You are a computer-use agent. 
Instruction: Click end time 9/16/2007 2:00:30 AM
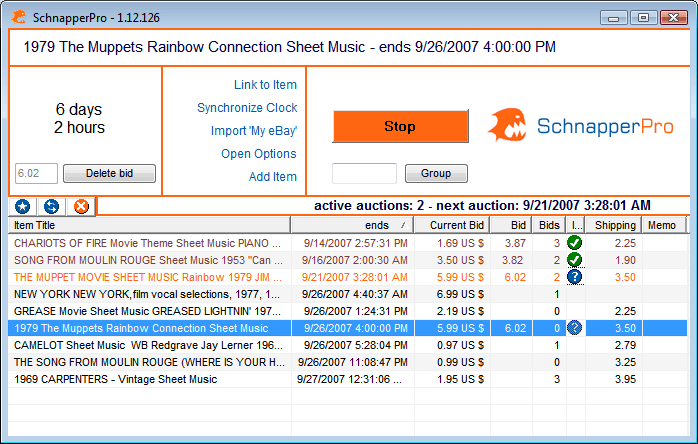[355, 260]
